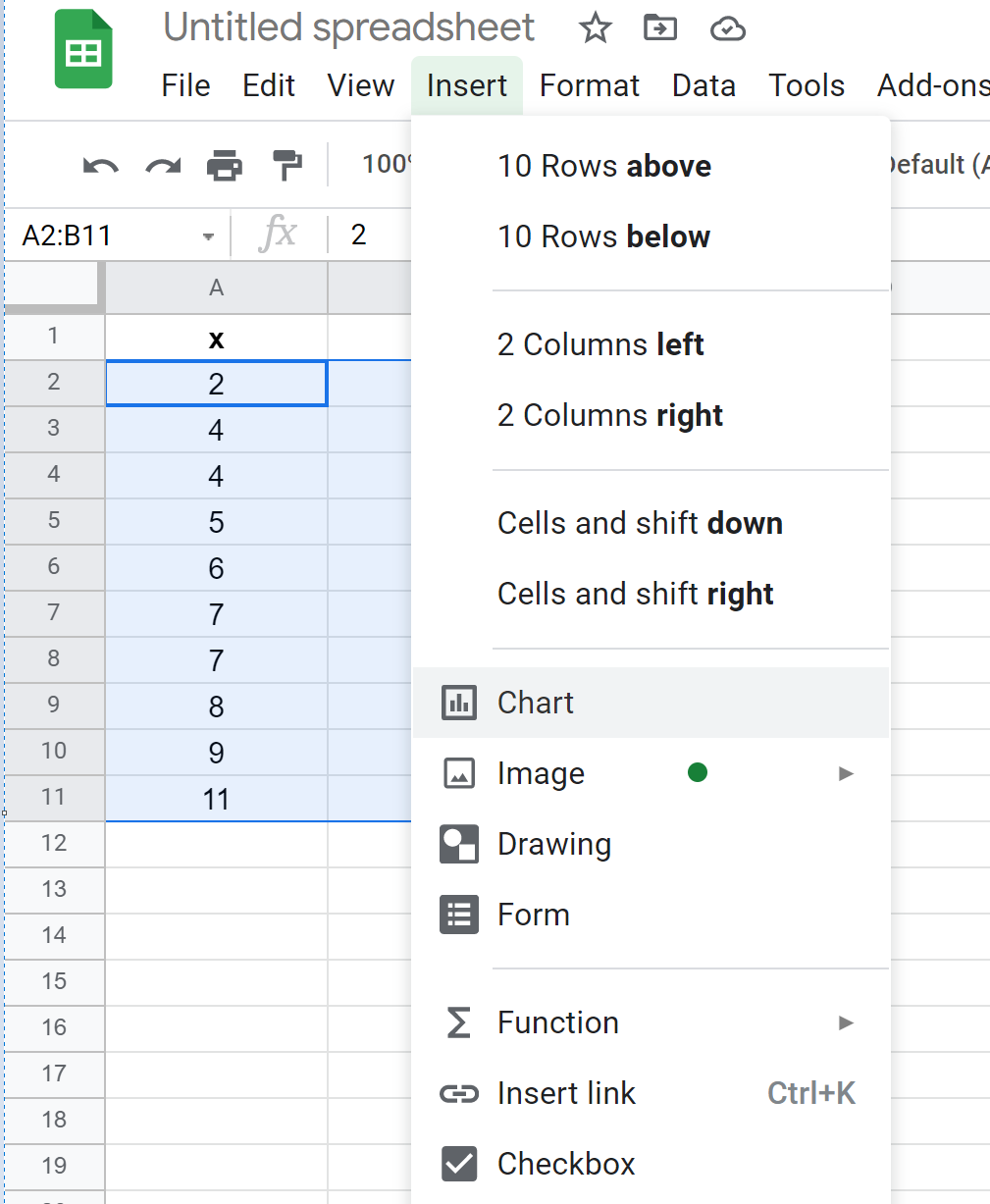This screenshot has height=1204, width=990.
Task: Click the row 14 header
Action: pos(55,936)
